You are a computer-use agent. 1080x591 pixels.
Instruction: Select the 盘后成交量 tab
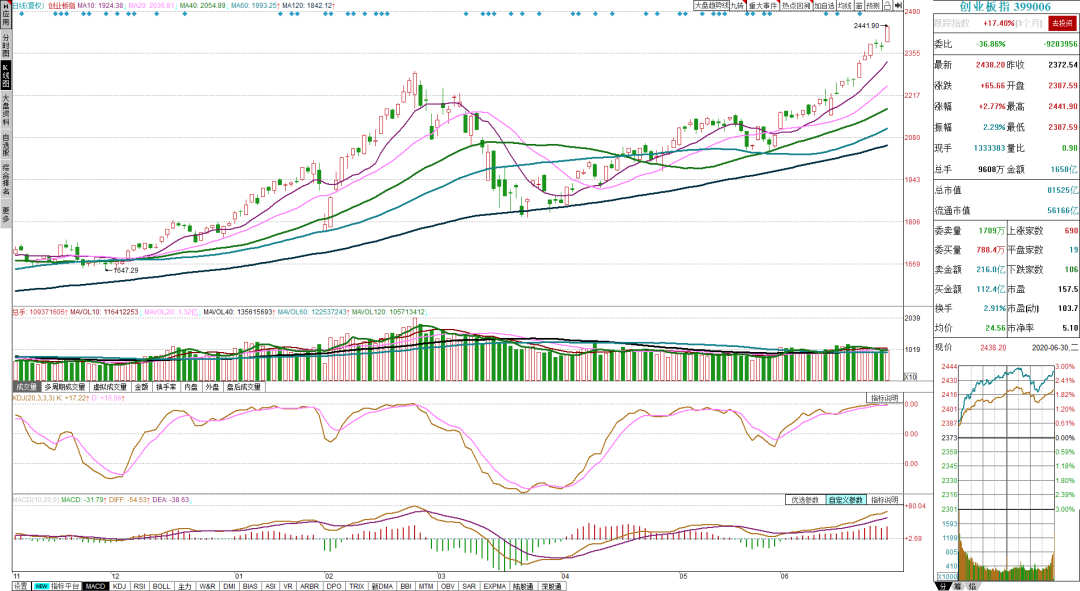coord(245,387)
